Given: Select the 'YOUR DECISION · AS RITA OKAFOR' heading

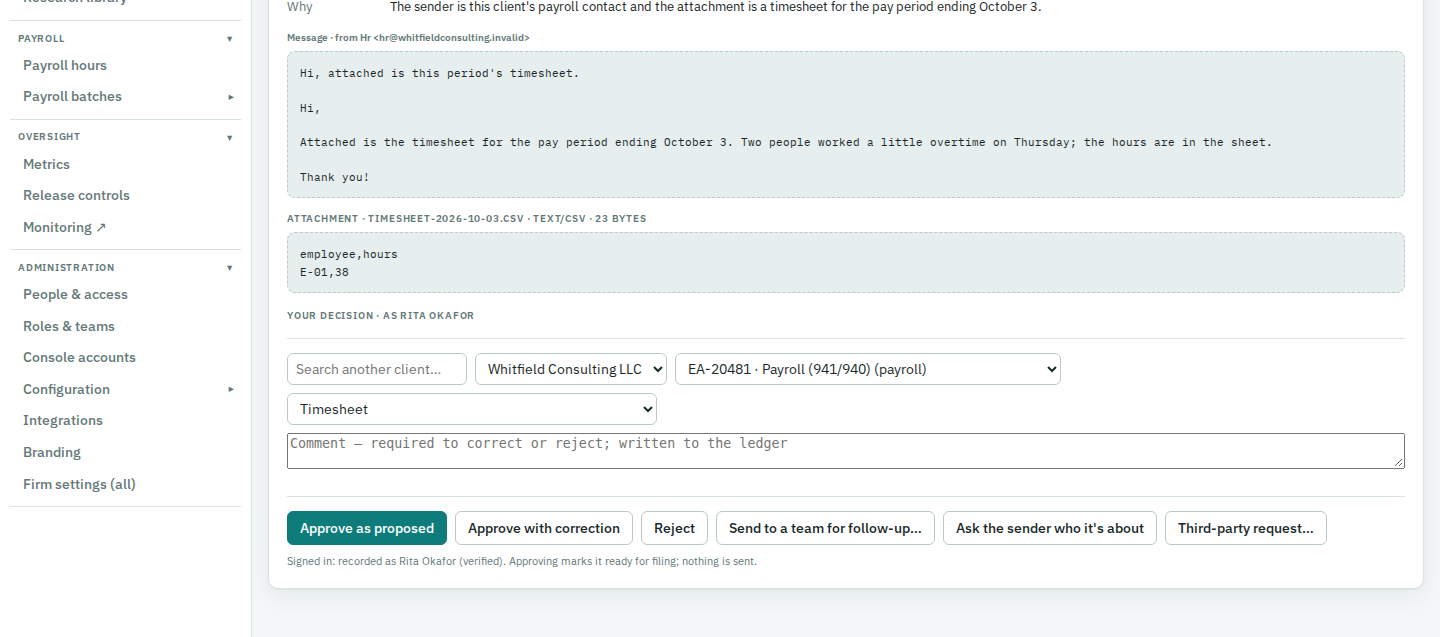Looking at the screenshot, I should [x=380, y=316].
